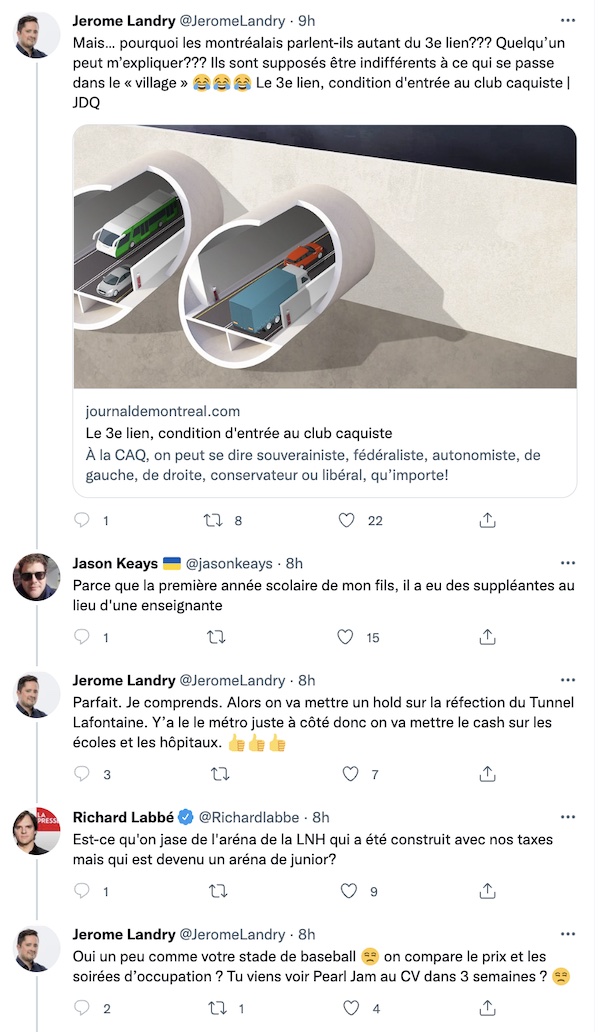View Jason Keays' sunglasses avatar
This screenshot has height=1032, width=600.
click(37, 577)
